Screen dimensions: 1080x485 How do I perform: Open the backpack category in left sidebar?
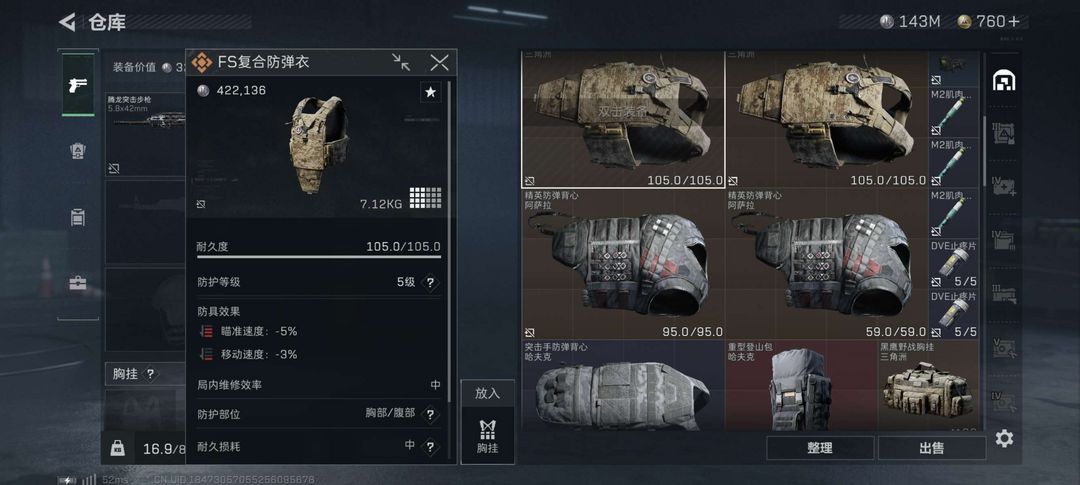click(x=78, y=217)
